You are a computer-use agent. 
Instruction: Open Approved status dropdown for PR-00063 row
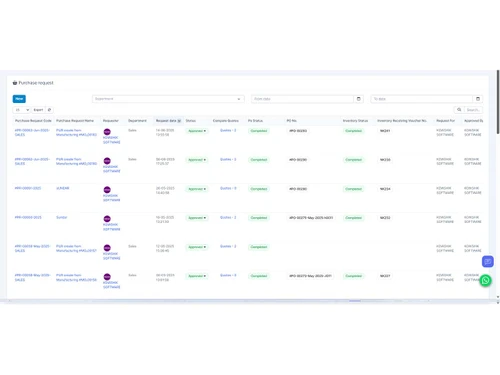(197, 131)
